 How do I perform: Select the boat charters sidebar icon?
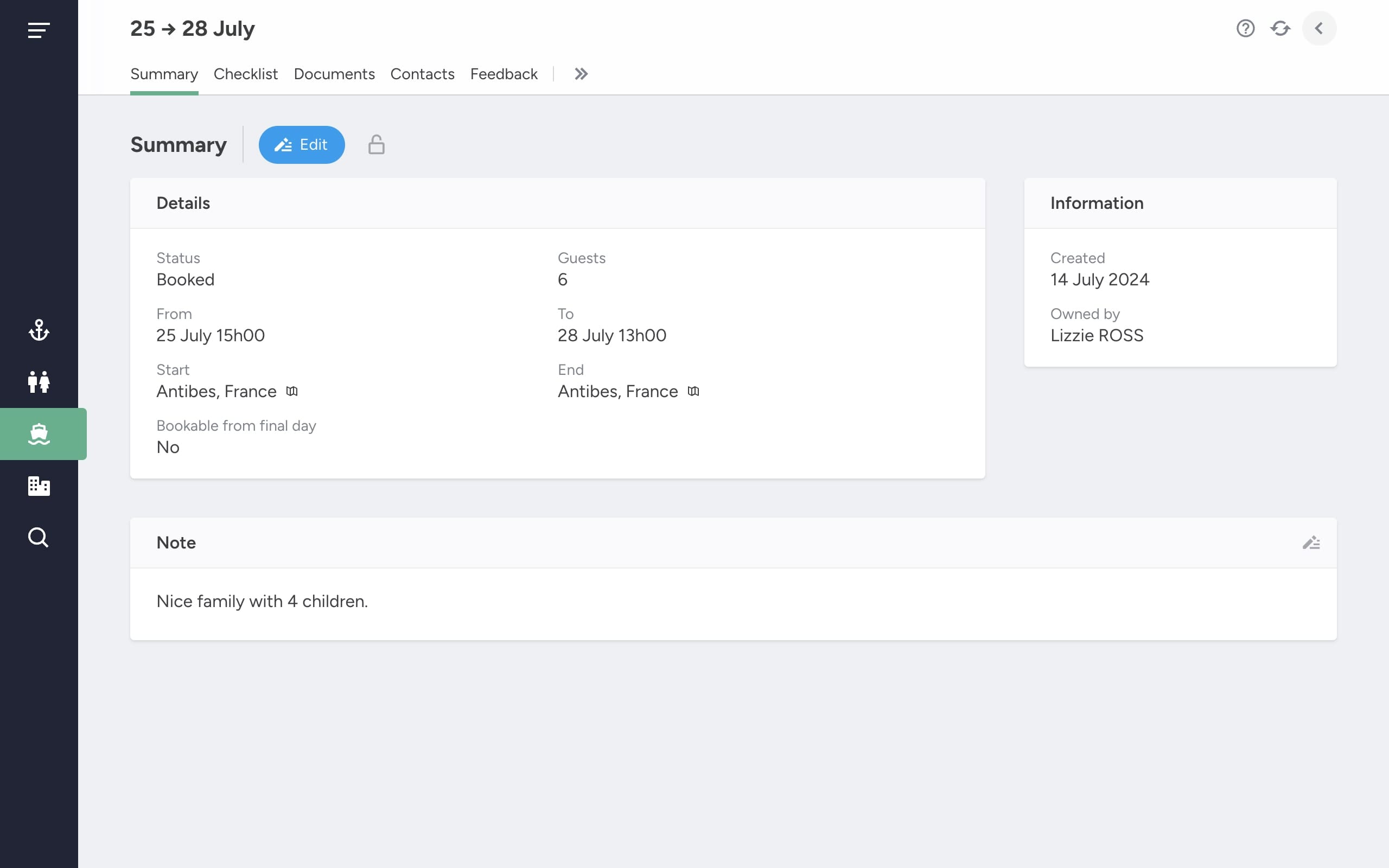click(39, 434)
